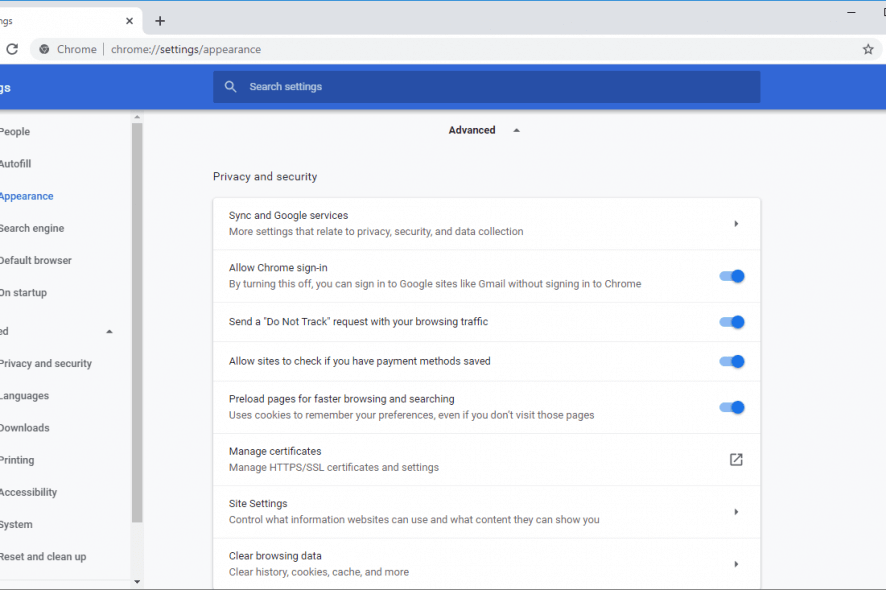886x590 pixels.
Task: Go to Downloads settings in the sidebar
Action: coord(25,428)
